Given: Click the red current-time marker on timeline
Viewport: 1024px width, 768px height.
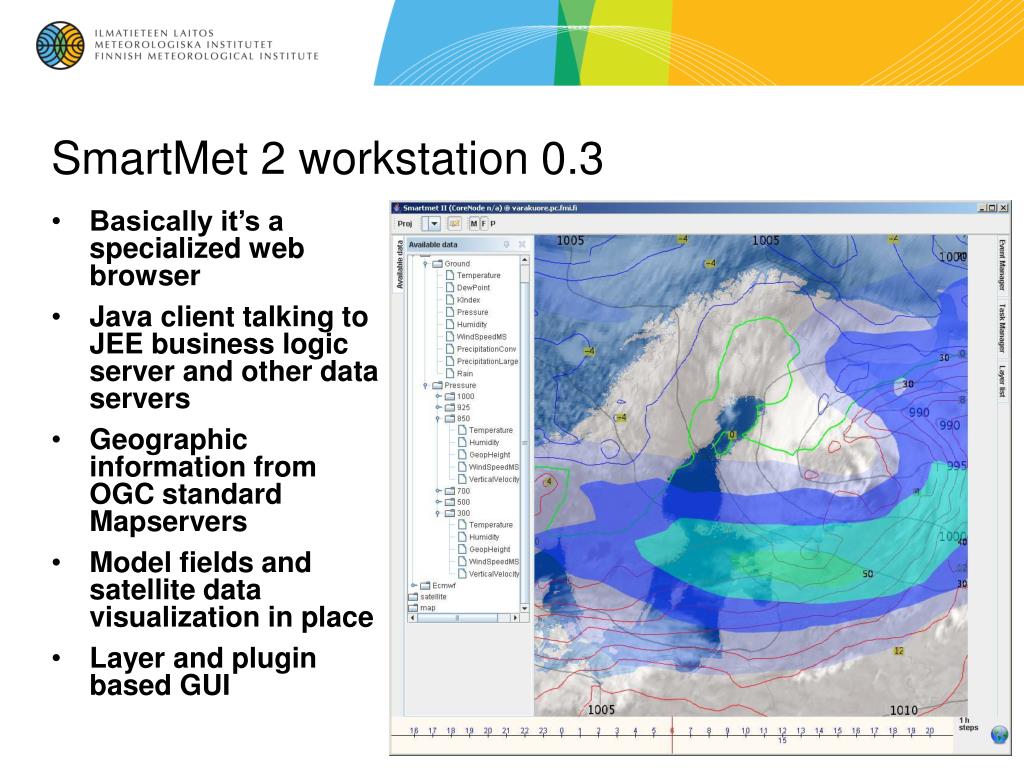Looking at the screenshot, I should click(x=671, y=735).
